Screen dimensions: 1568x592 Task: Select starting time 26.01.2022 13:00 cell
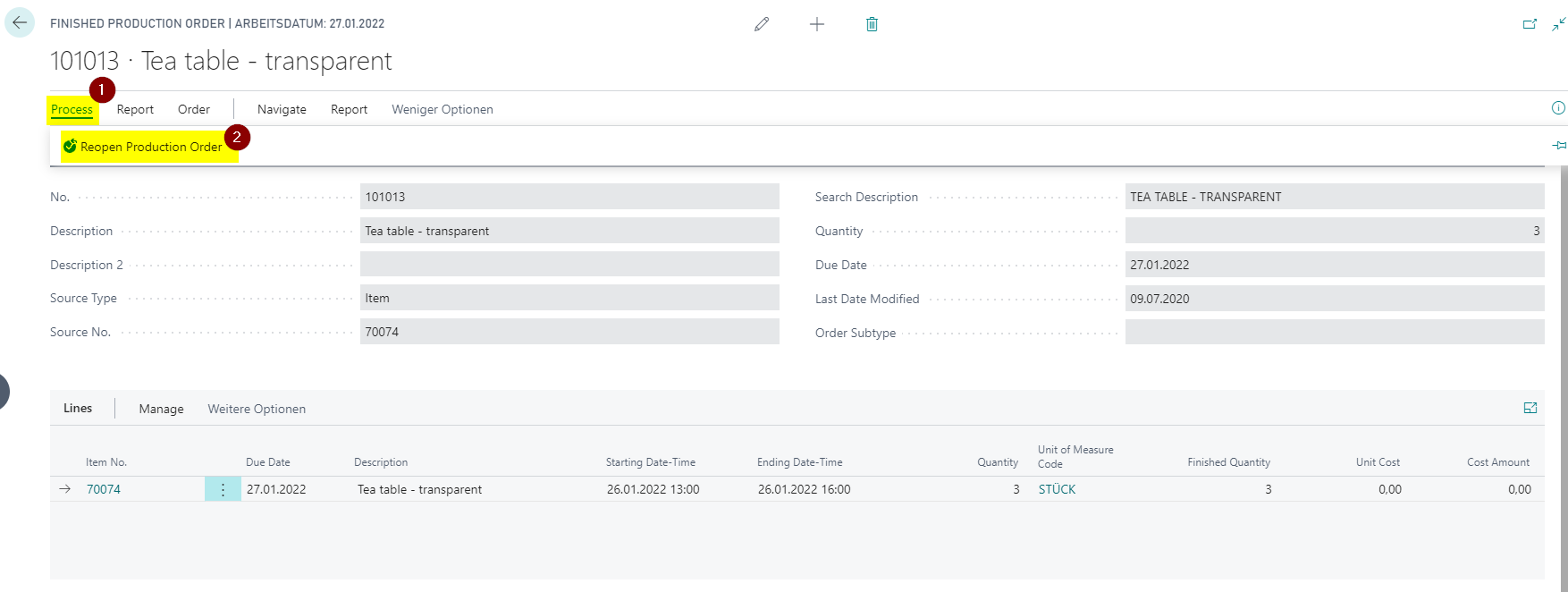[x=653, y=489]
